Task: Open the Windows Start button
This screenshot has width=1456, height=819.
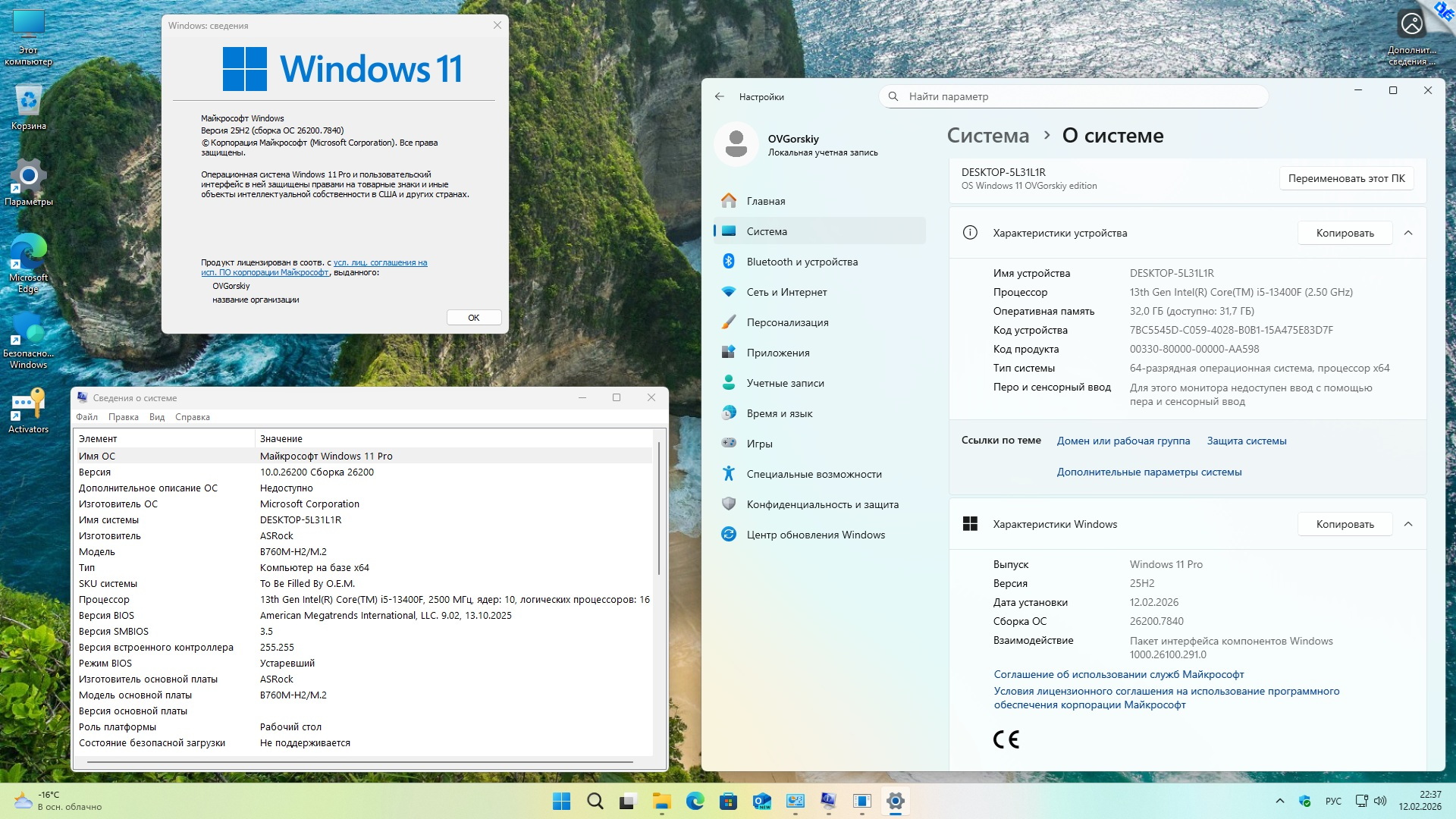Action: [x=561, y=801]
